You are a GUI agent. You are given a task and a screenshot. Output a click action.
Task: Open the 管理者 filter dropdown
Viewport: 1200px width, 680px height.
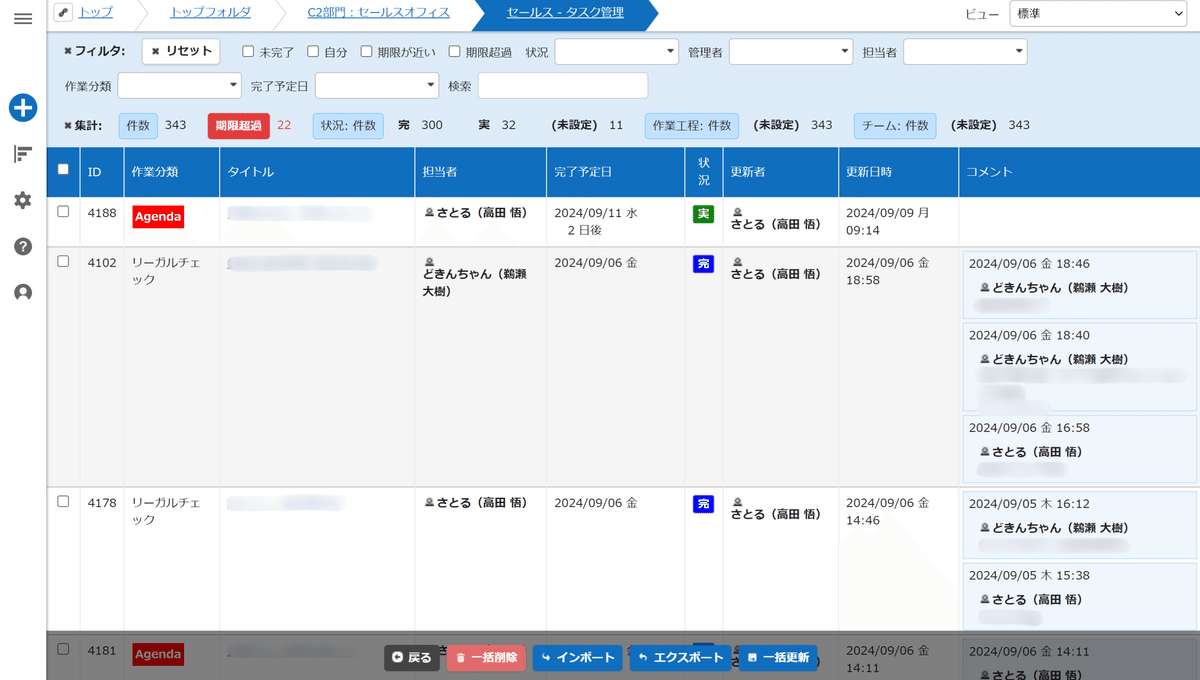pos(791,51)
